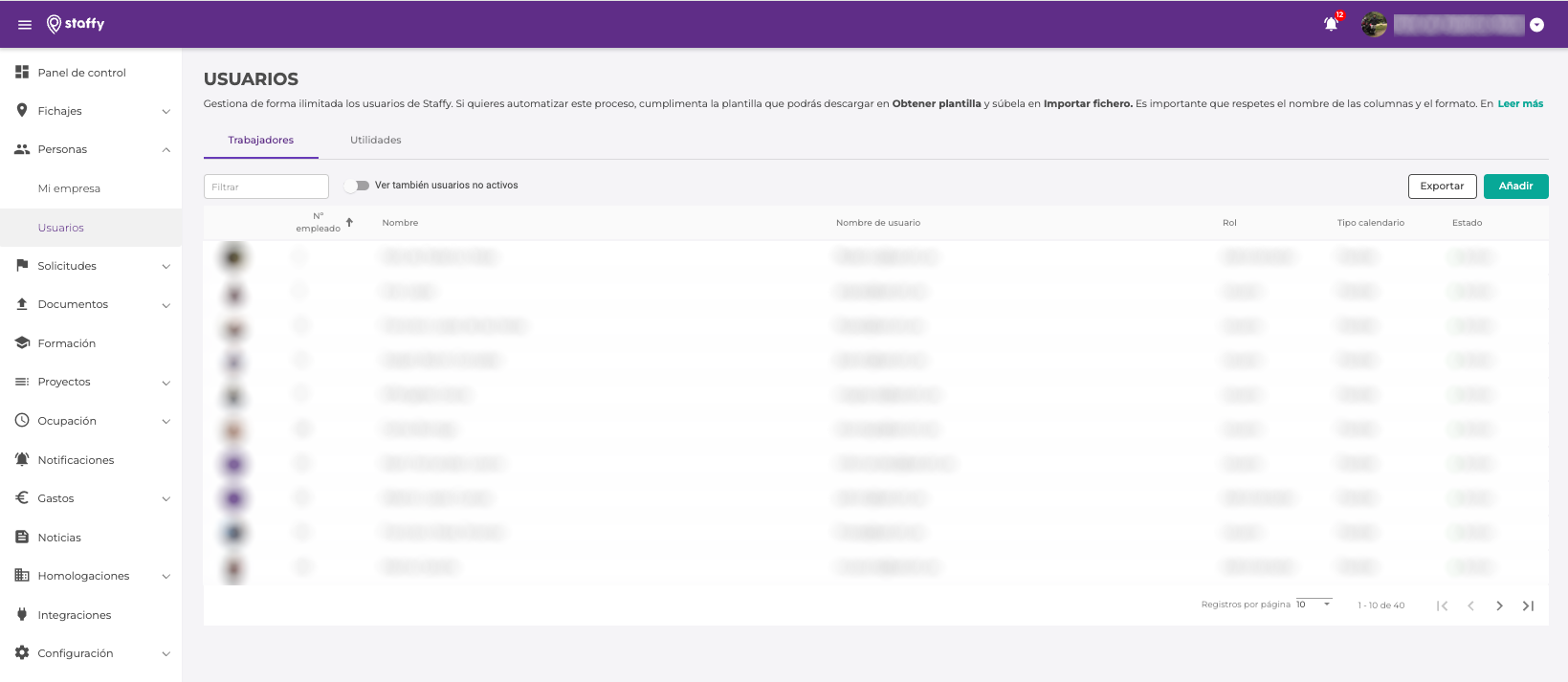Click the Staffy logo
This screenshot has height=682, width=1568.
coord(76,24)
